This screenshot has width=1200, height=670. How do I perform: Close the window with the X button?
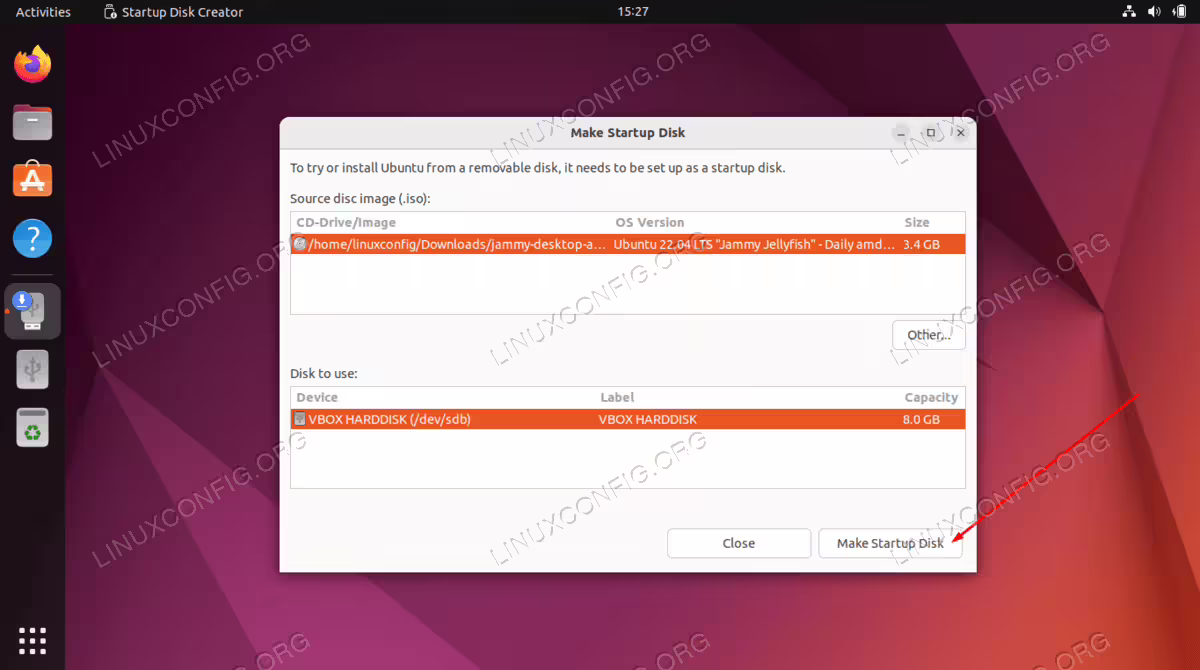point(961,132)
